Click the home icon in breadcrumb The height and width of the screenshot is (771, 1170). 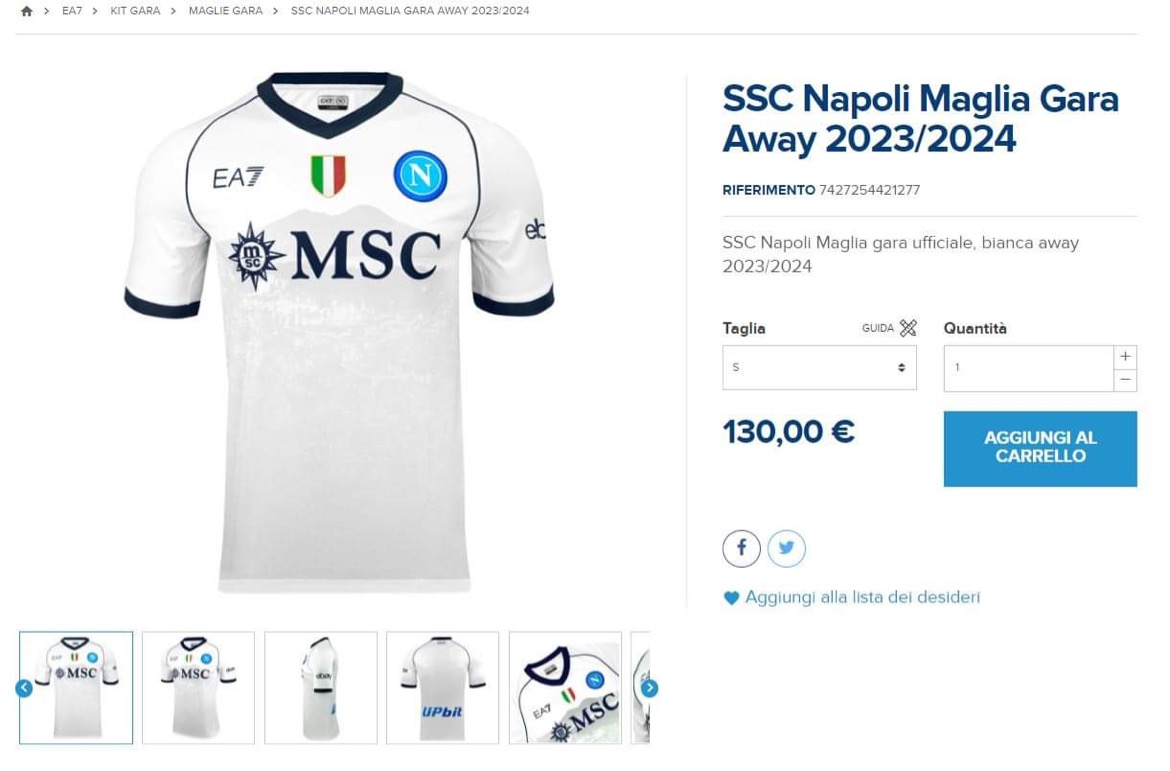click(27, 11)
